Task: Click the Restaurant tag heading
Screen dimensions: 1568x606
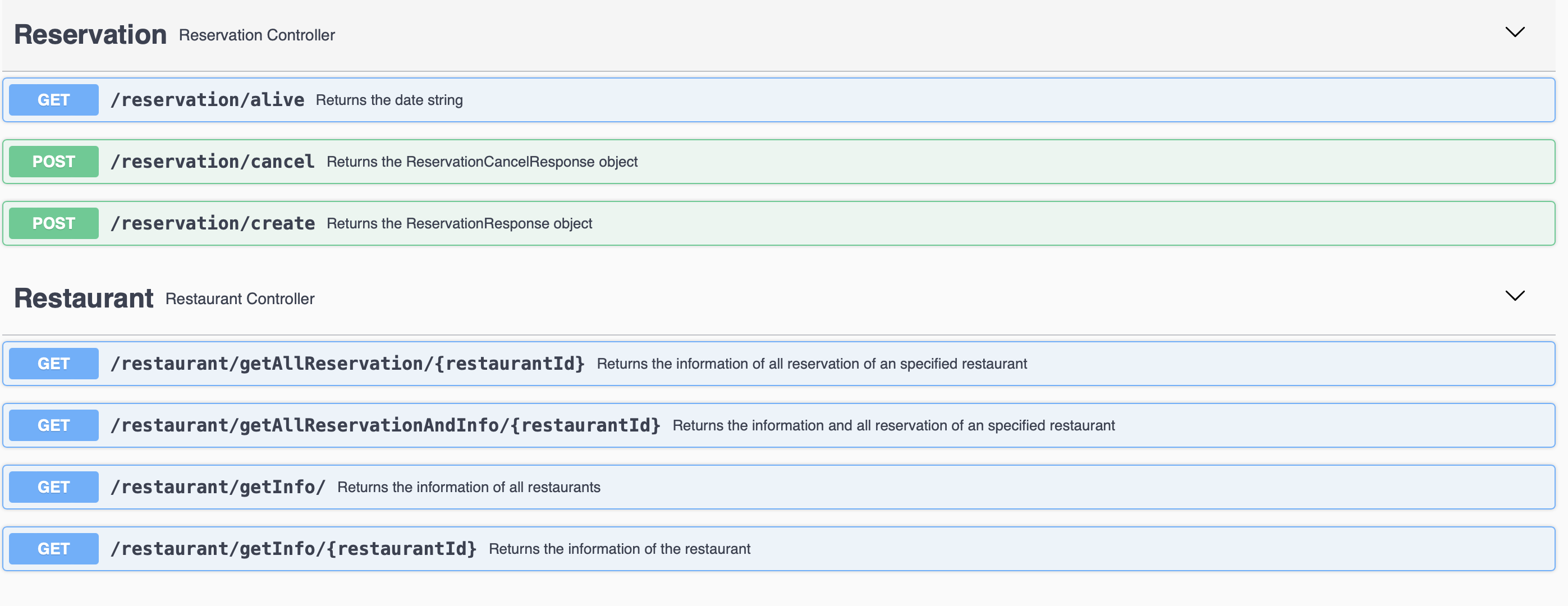Action: pyautogui.click(x=84, y=298)
